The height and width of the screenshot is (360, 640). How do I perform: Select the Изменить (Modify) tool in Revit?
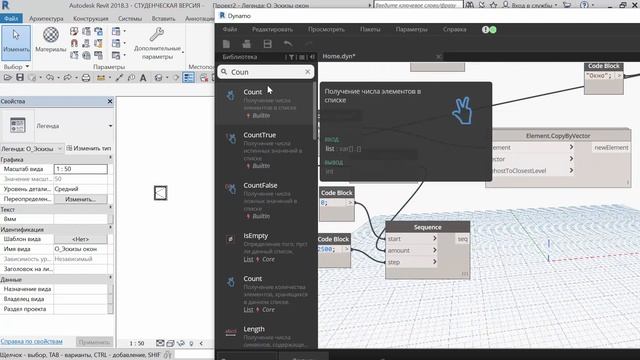pos(16,42)
